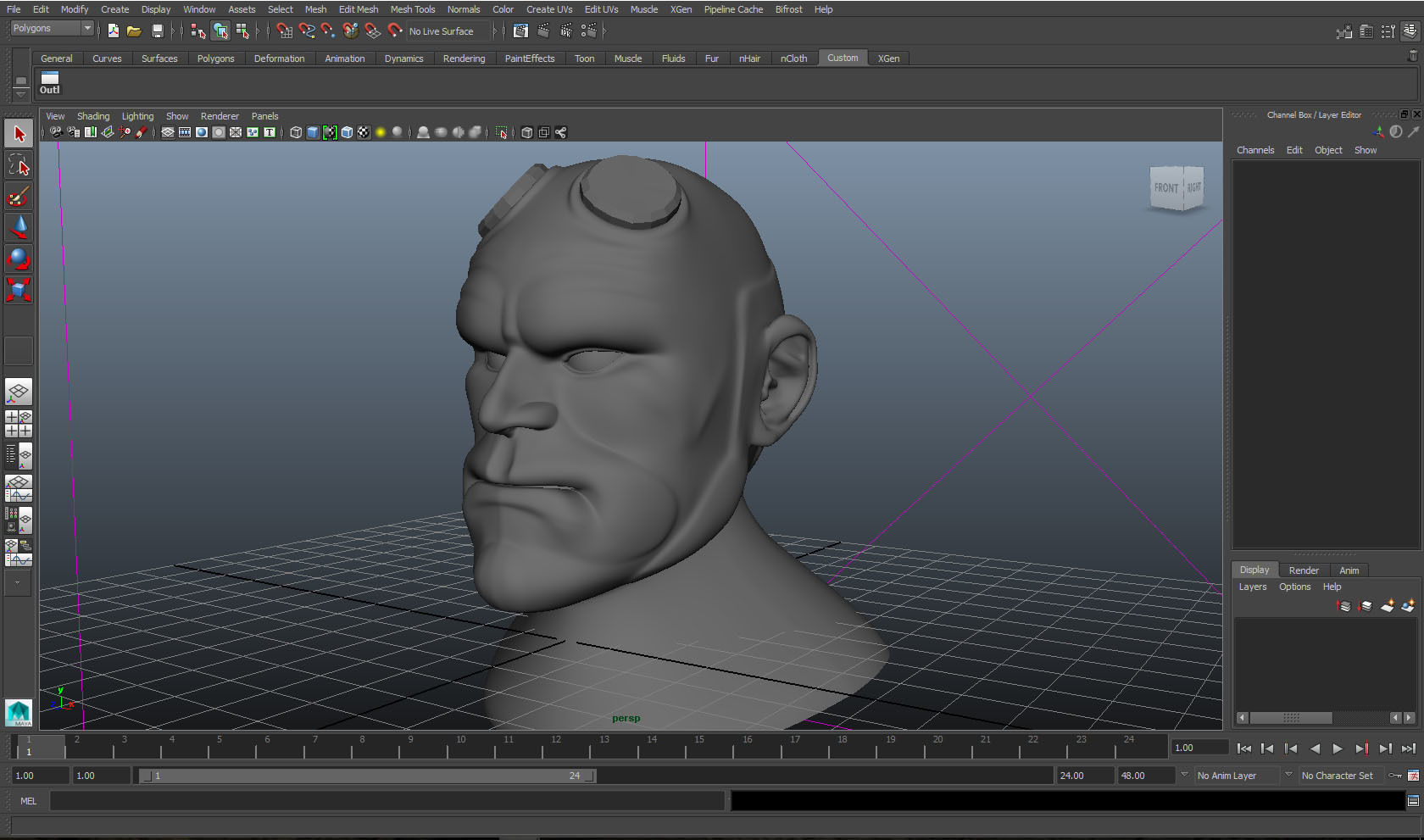The width and height of the screenshot is (1424, 840).
Task: Switch to the Rendering shelf tab
Action: (464, 58)
